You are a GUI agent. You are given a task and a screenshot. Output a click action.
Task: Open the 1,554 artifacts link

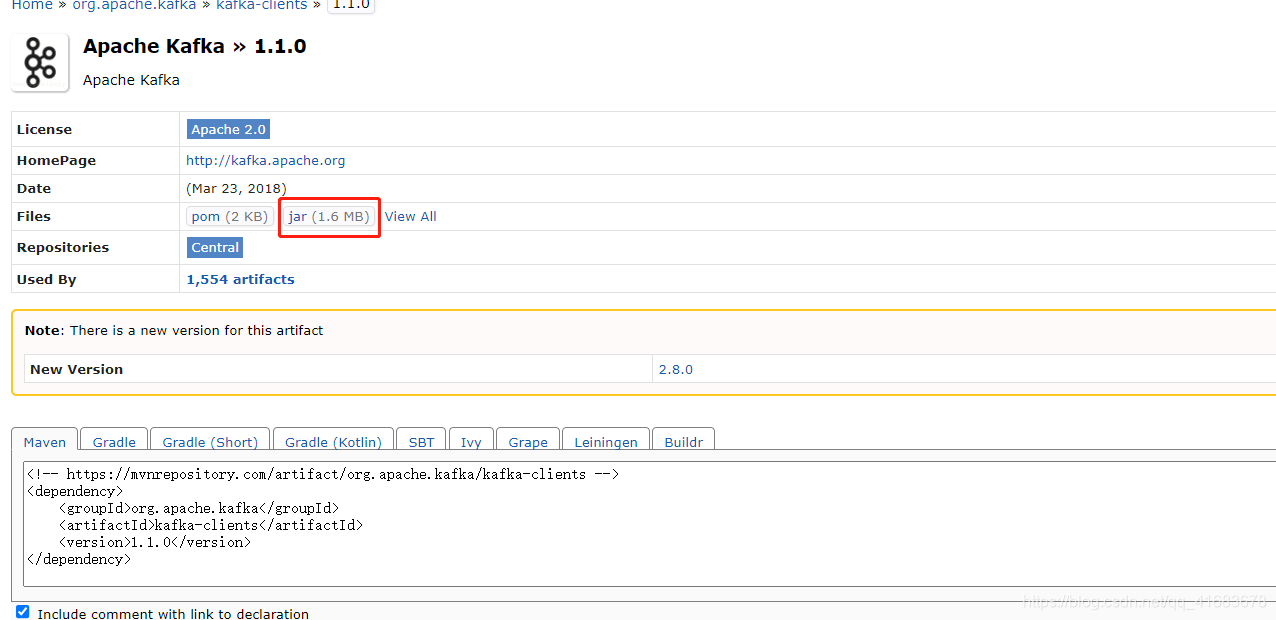(x=240, y=279)
